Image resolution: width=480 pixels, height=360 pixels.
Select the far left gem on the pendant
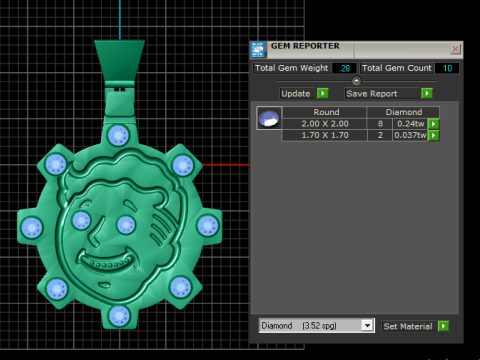tap(32, 228)
